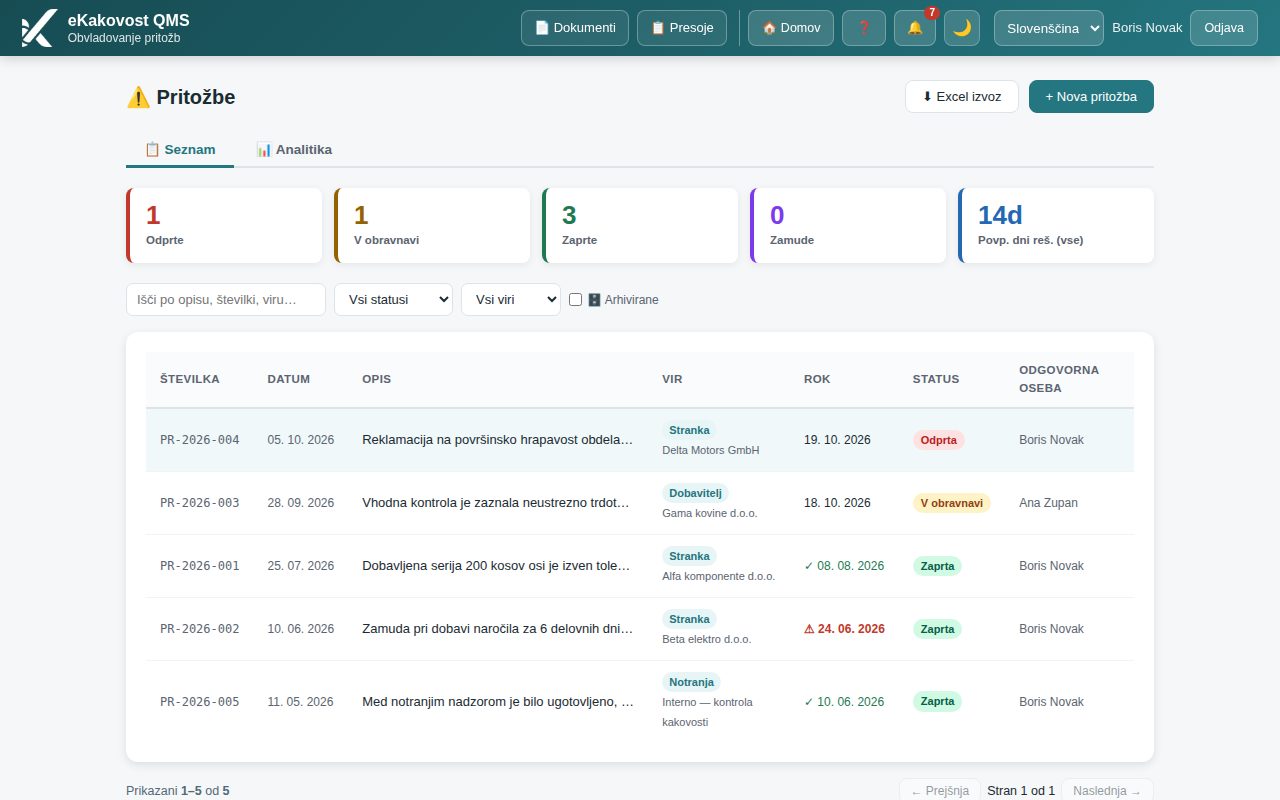Open notifications bell with 7 badge
The image size is (1280, 800).
[915, 28]
